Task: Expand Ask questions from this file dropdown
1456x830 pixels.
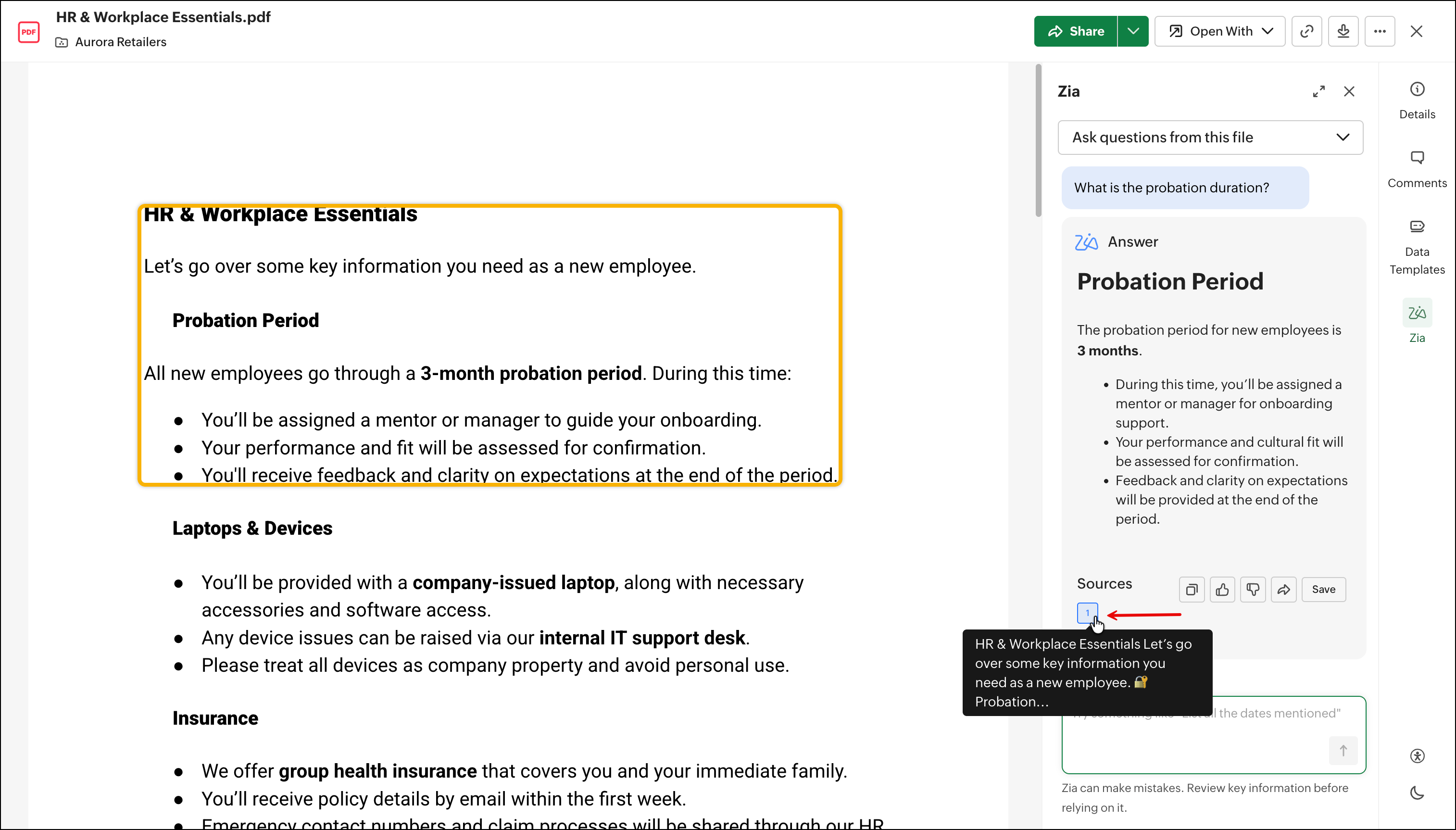Action: tap(1210, 138)
